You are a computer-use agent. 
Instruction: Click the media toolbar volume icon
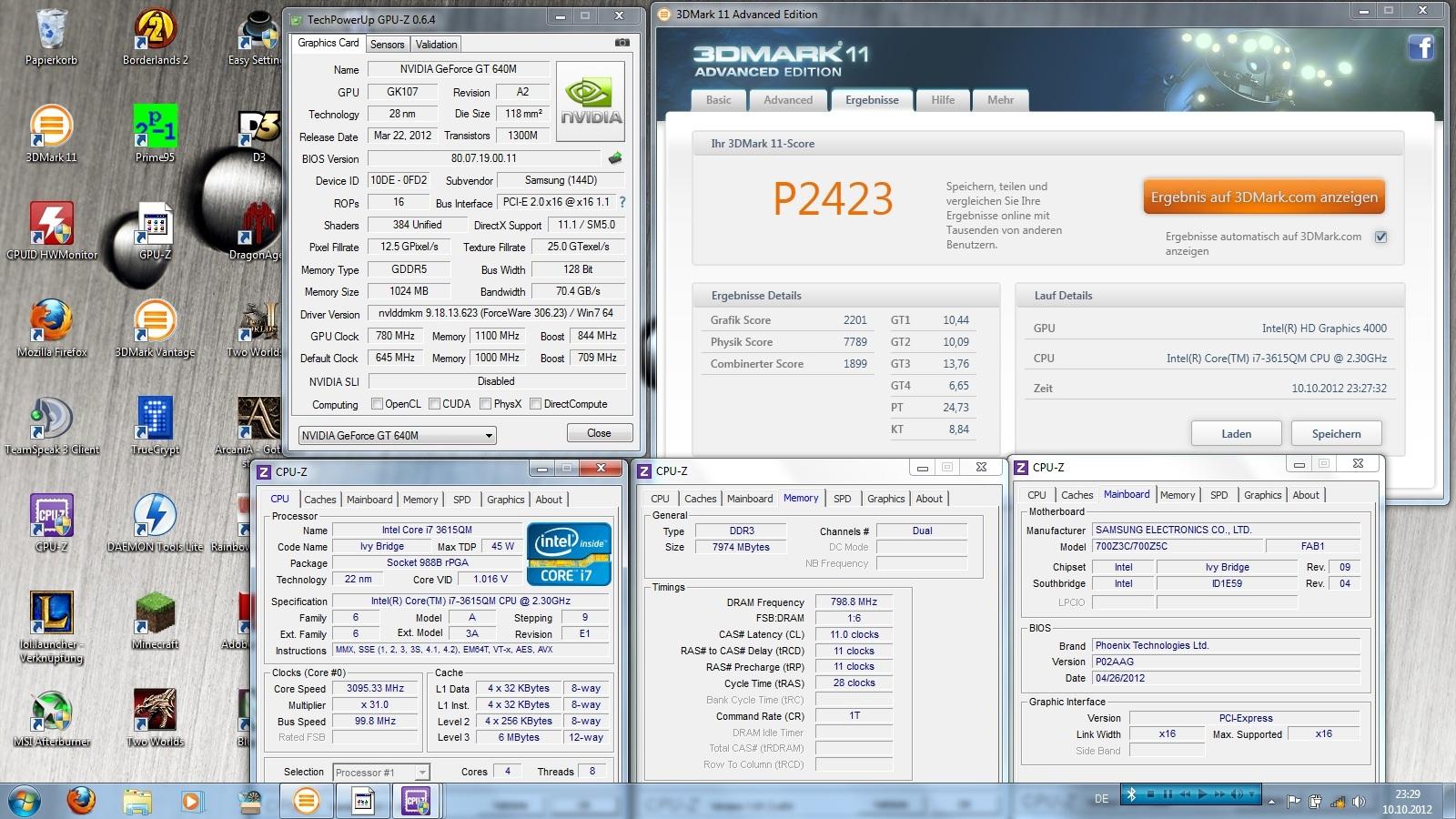point(1236,794)
